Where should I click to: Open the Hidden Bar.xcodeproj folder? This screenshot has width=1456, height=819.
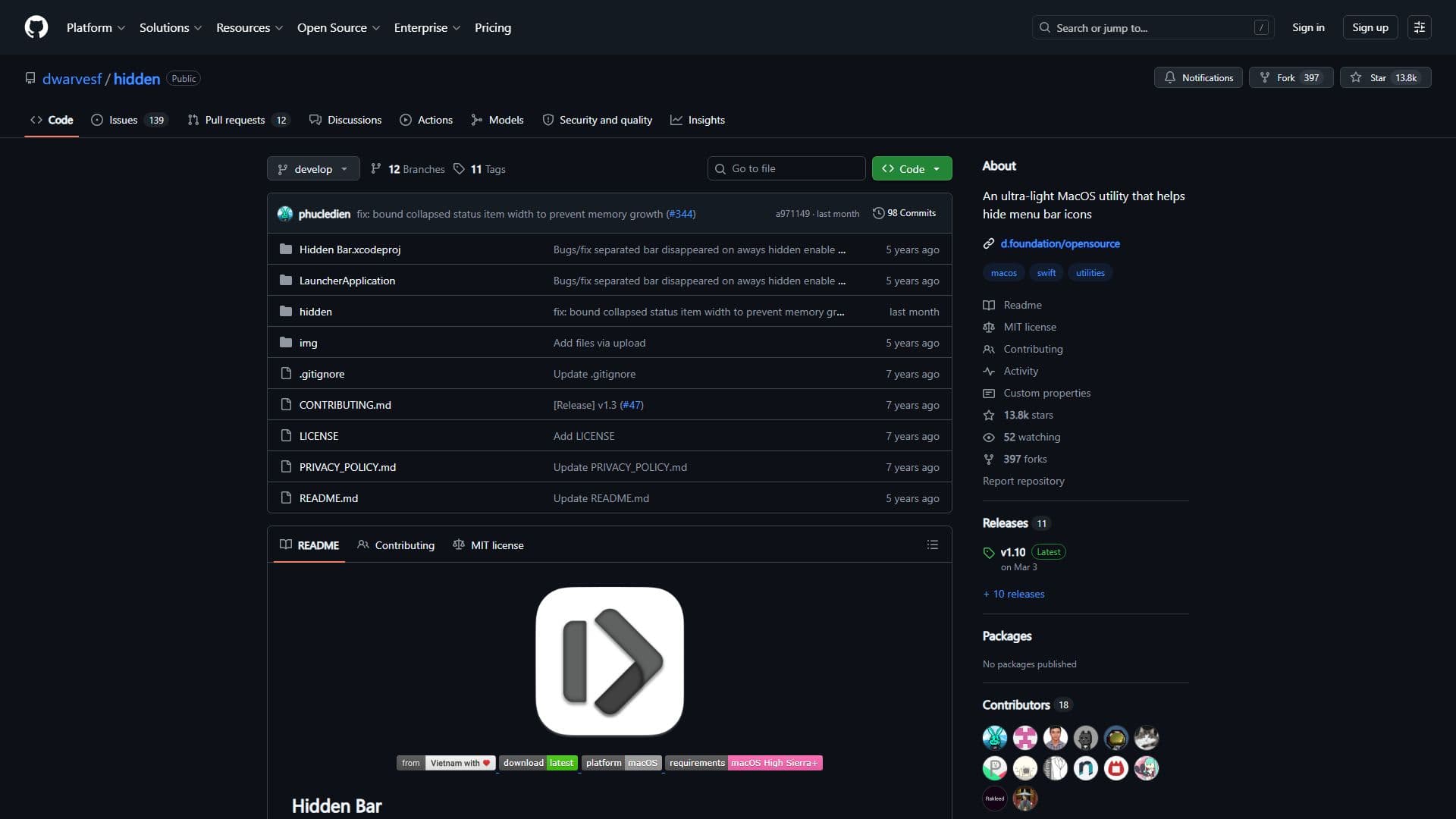click(350, 249)
